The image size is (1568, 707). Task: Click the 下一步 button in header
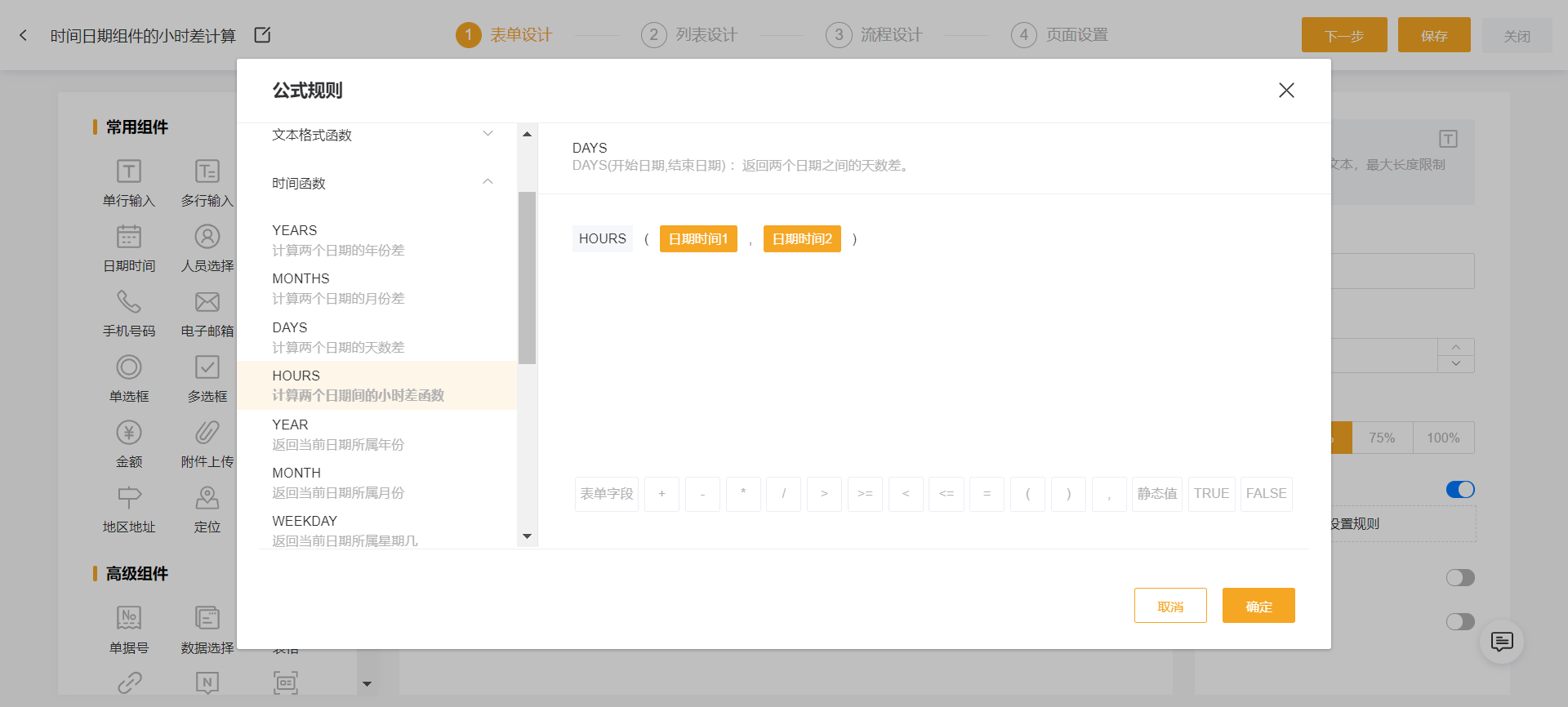pyautogui.click(x=1344, y=35)
